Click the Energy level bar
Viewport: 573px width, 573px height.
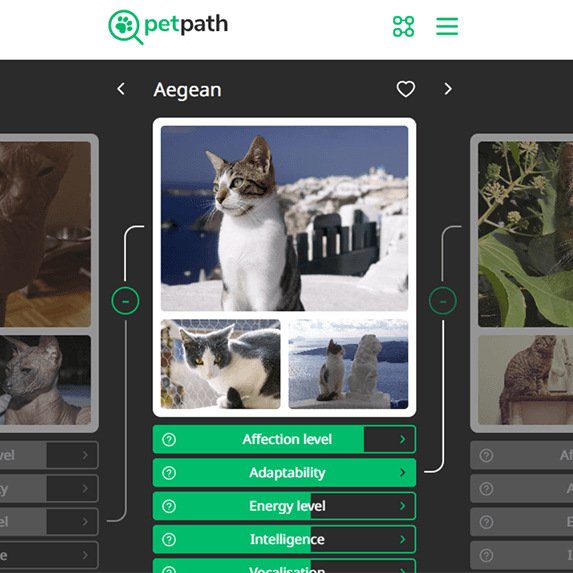click(x=284, y=506)
